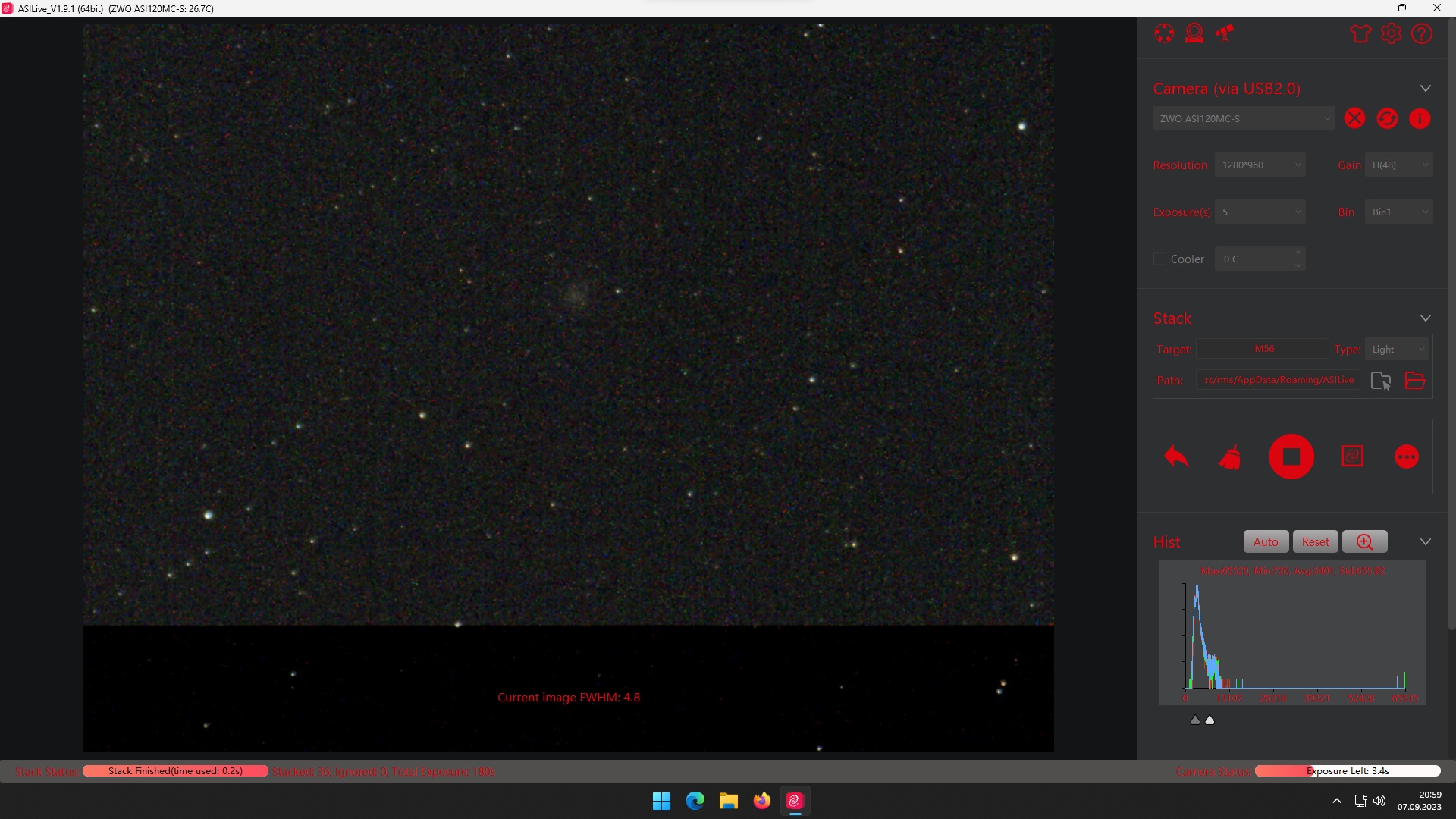Click the undo back arrow in stack controls

(1176, 457)
